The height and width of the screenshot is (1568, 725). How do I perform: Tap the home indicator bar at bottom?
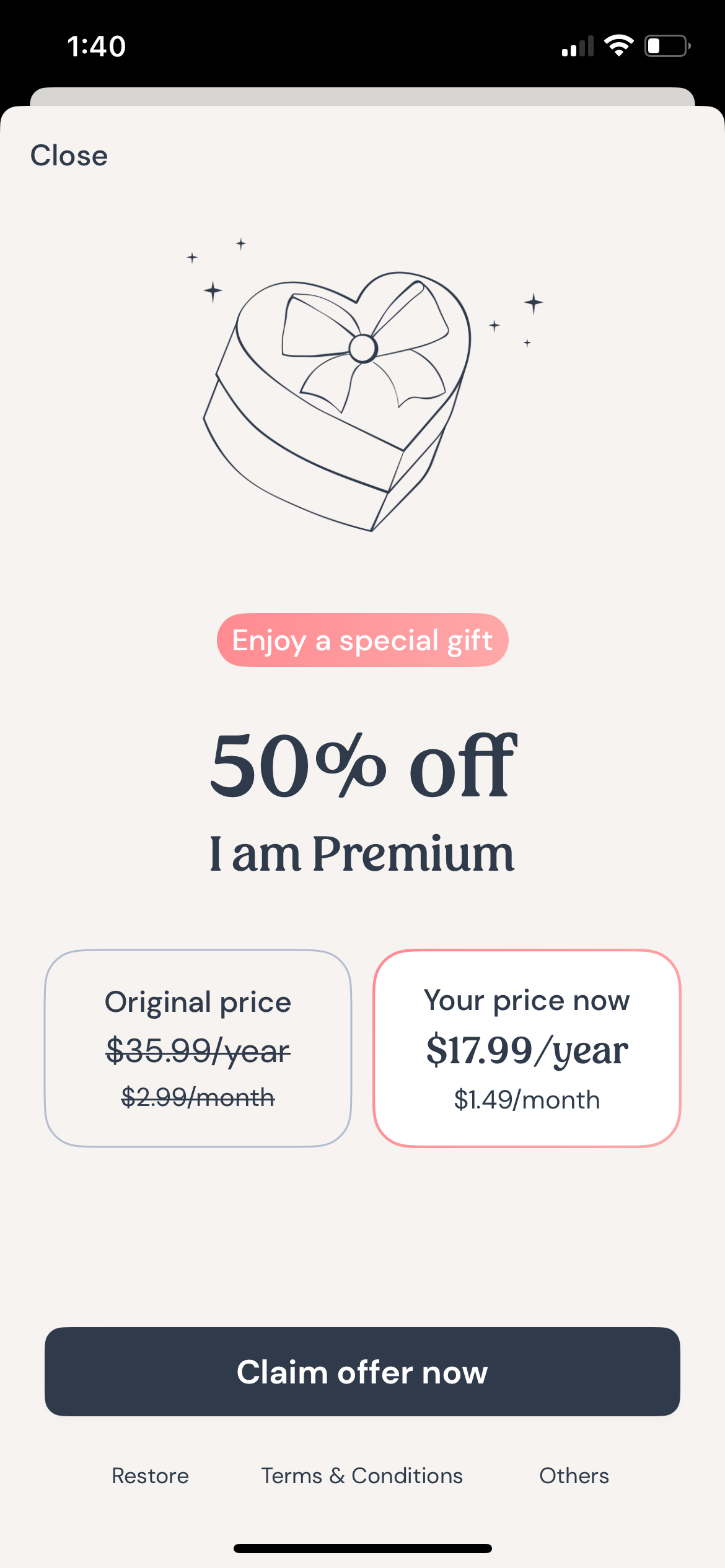point(362,1548)
